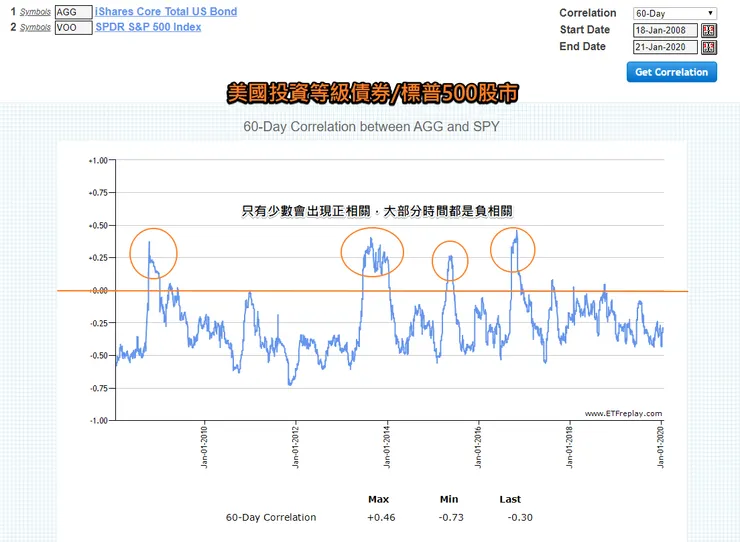The height and width of the screenshot is (542, 740).
Task: Click the Jan-01-2012 x-axis label
Action: [296, 446]
